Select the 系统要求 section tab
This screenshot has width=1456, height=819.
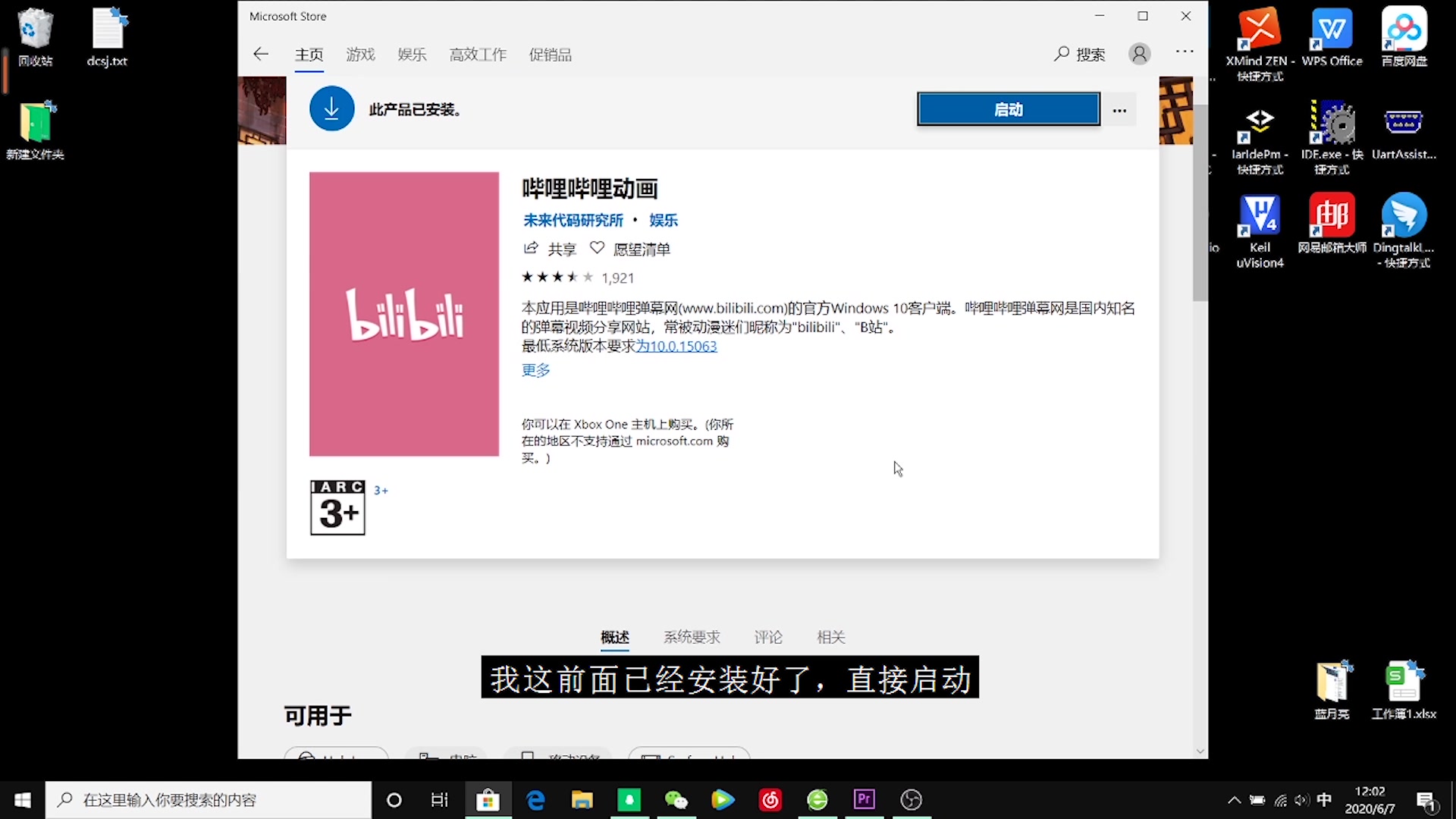click(692, 637)
